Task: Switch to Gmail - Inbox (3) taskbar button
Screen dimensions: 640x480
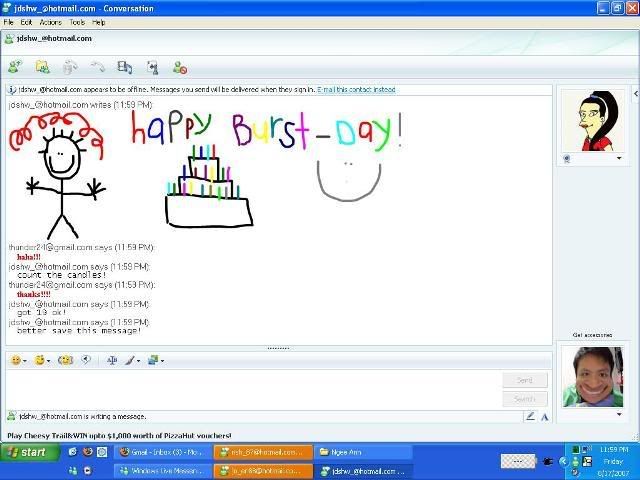Action: (x=163, y=452)
